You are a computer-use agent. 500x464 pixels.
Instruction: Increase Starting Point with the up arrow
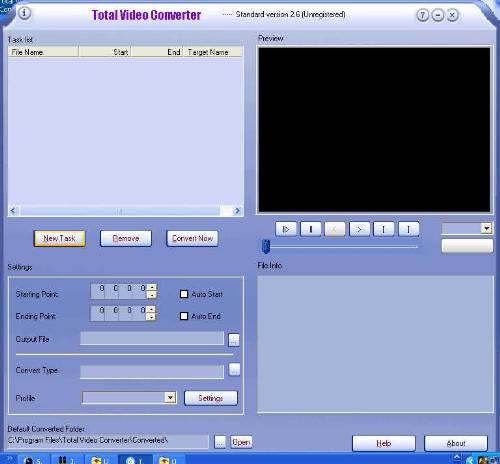click(x=152, y=287)
